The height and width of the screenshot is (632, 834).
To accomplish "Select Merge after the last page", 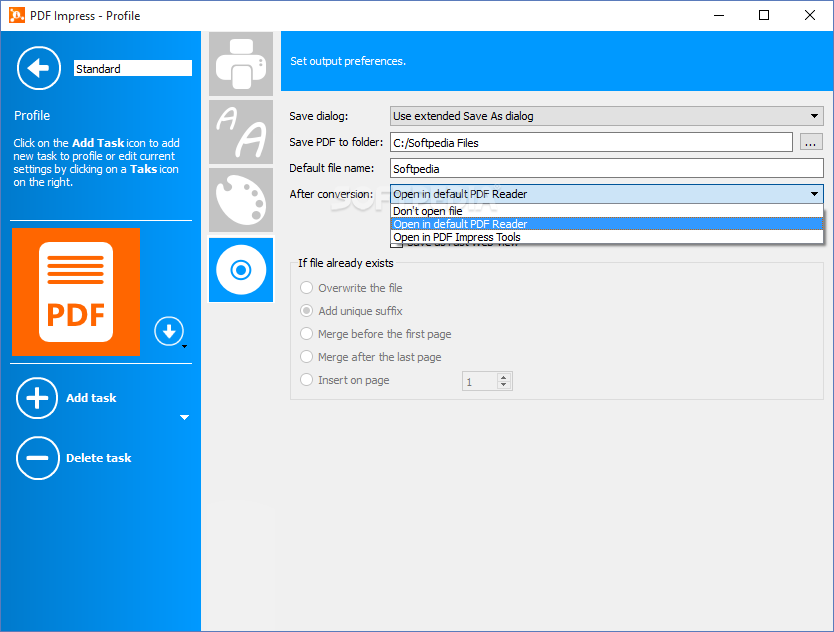I will (306, 356).
